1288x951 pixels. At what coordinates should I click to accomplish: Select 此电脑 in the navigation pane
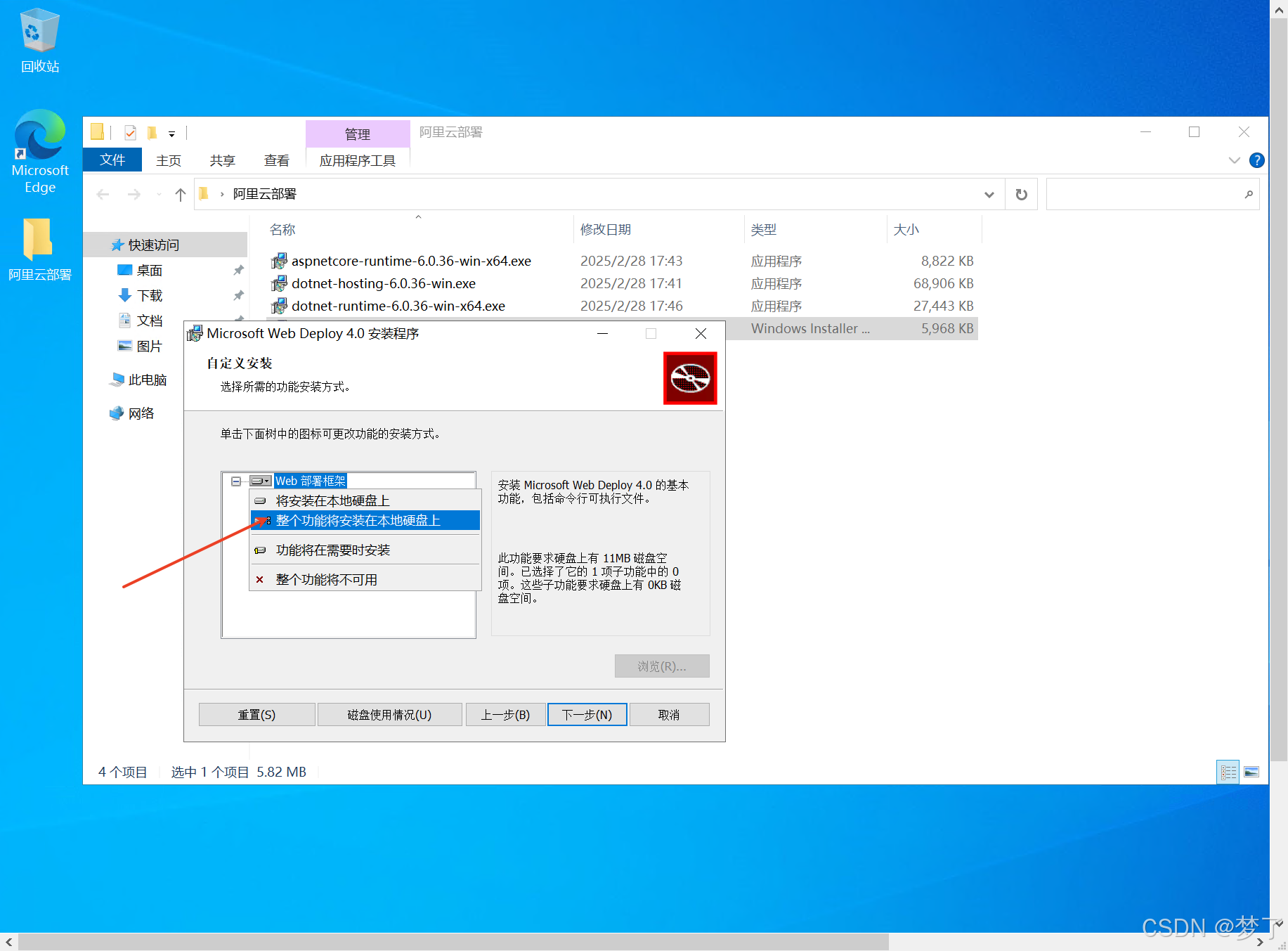[138, 380]
